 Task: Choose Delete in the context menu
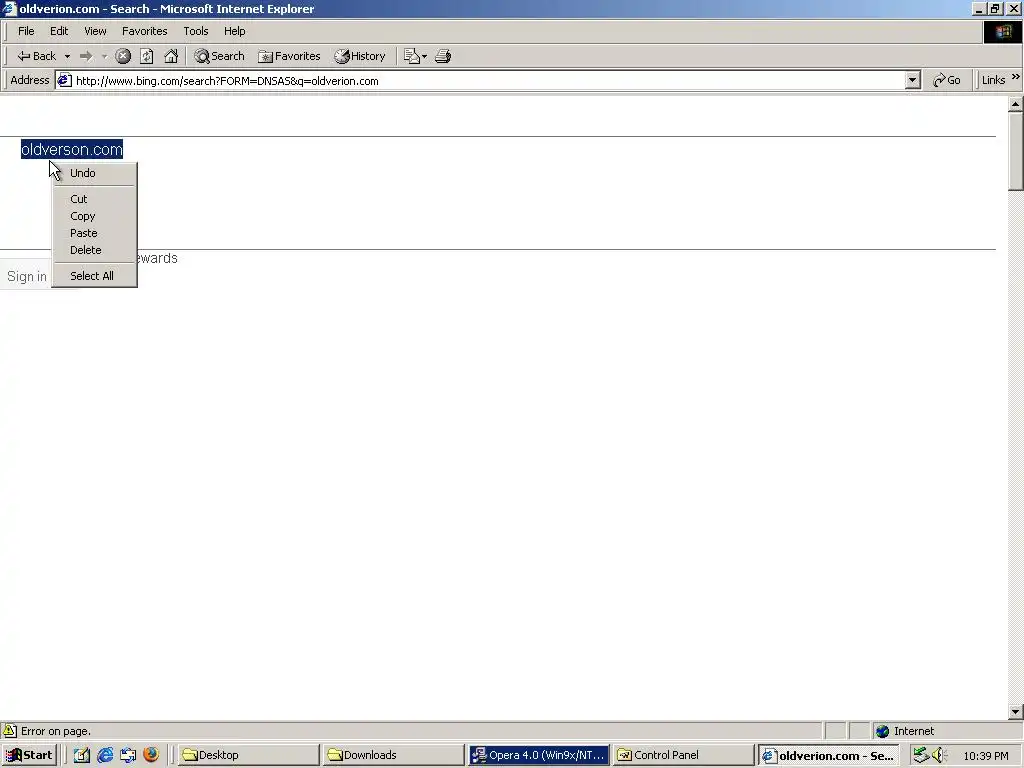tap(86, 250)
